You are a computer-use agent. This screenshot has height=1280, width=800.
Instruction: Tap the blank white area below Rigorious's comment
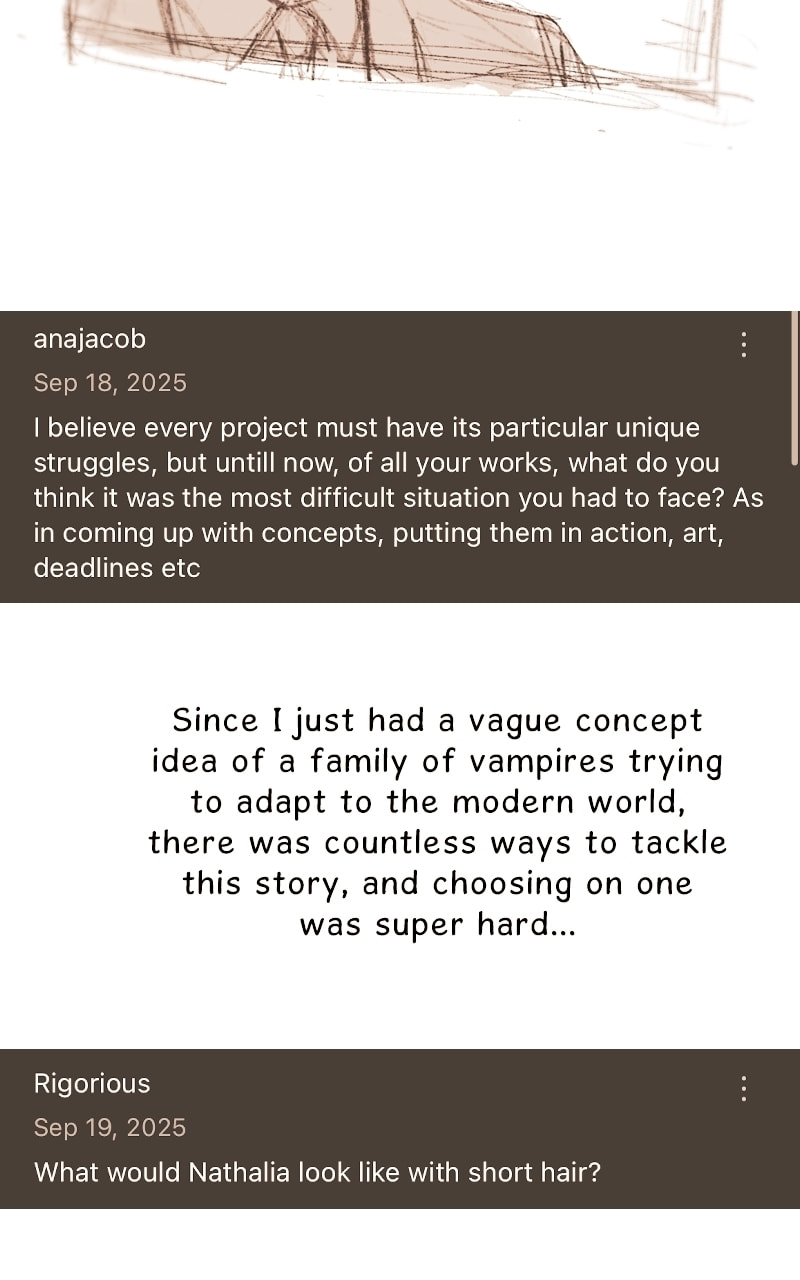(x=400, y=1244)
